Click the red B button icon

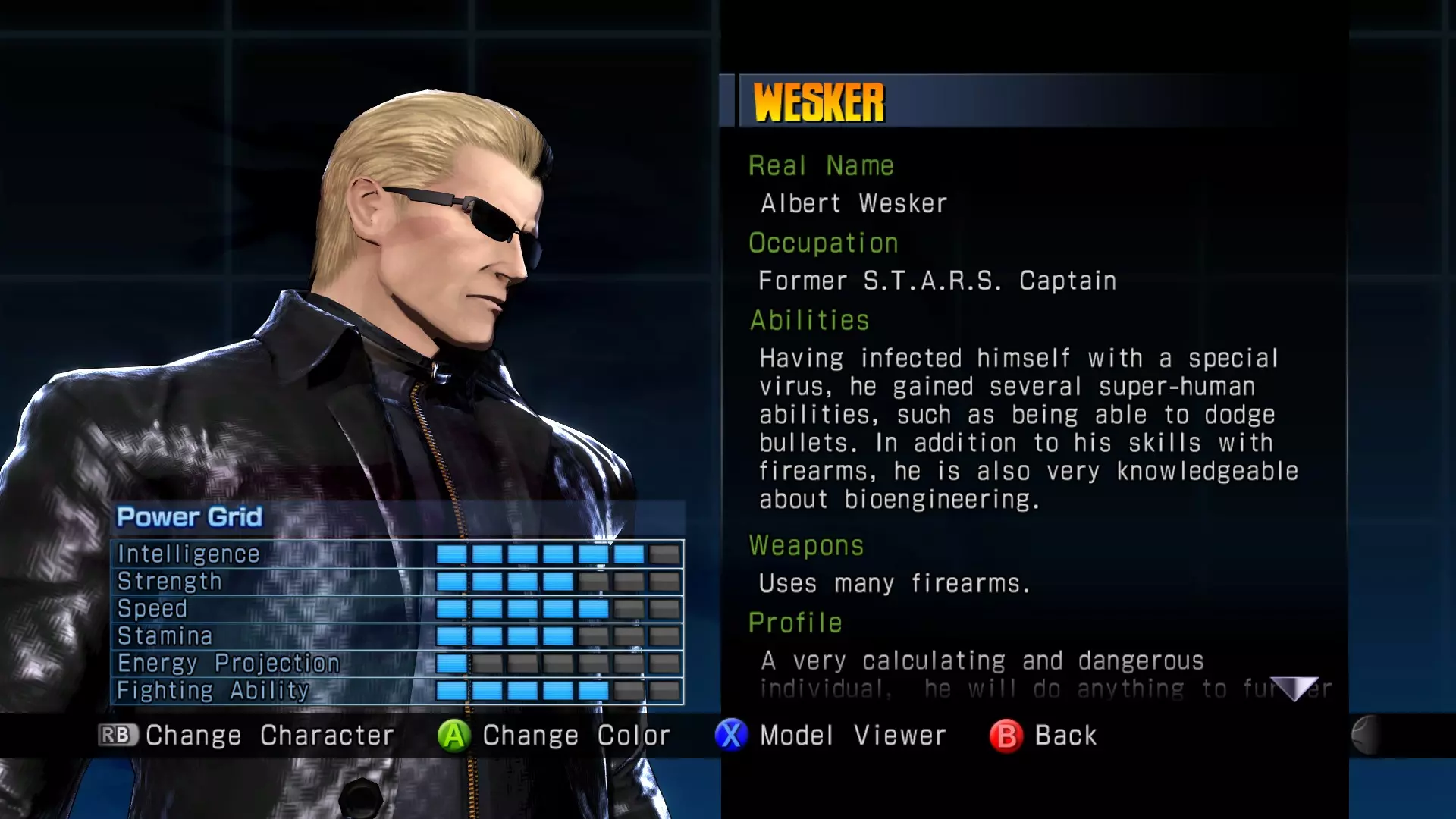1006,736
